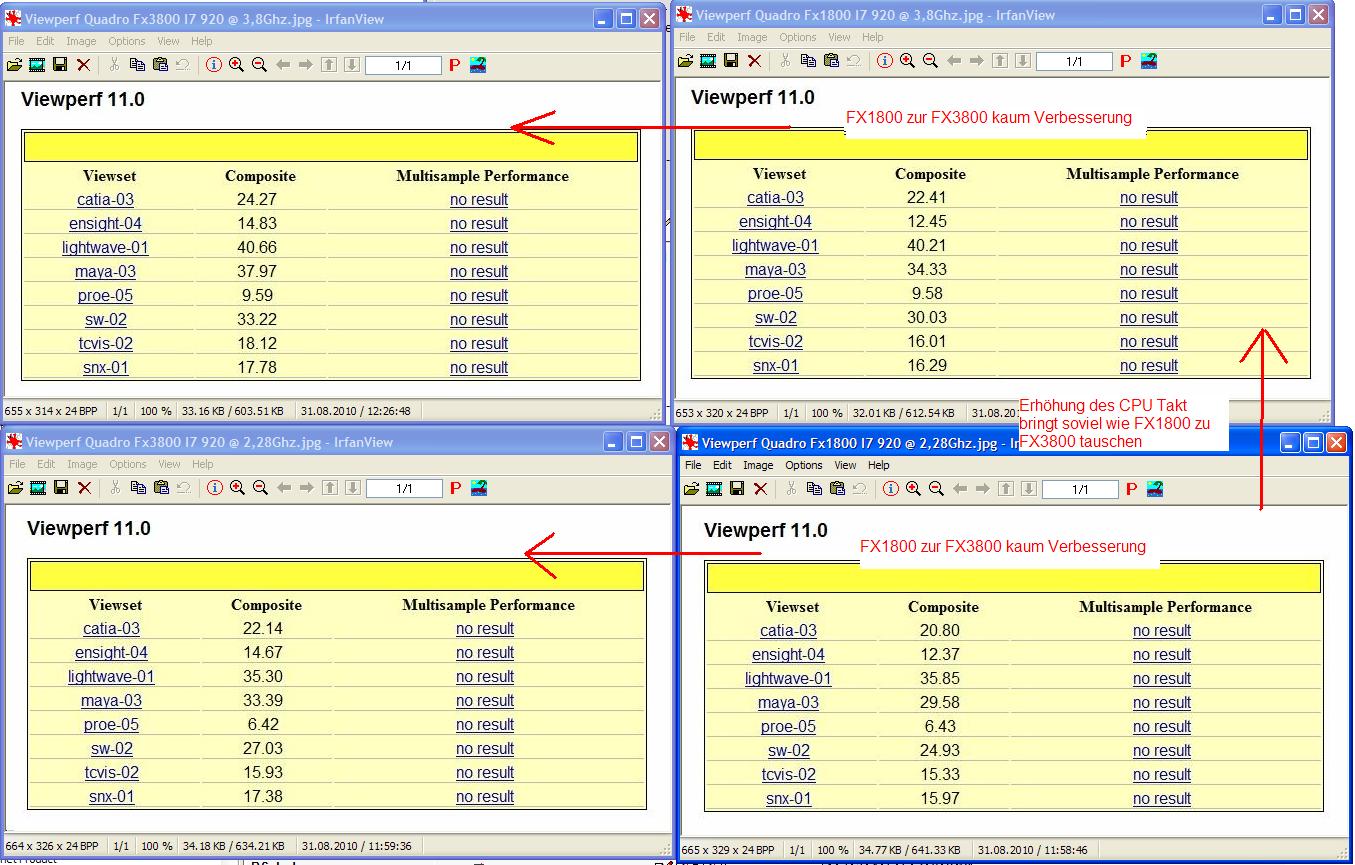Open Image menu in Fx3800 3,8Ghz window
This screenshot has height=865, width=1355.
81,41
